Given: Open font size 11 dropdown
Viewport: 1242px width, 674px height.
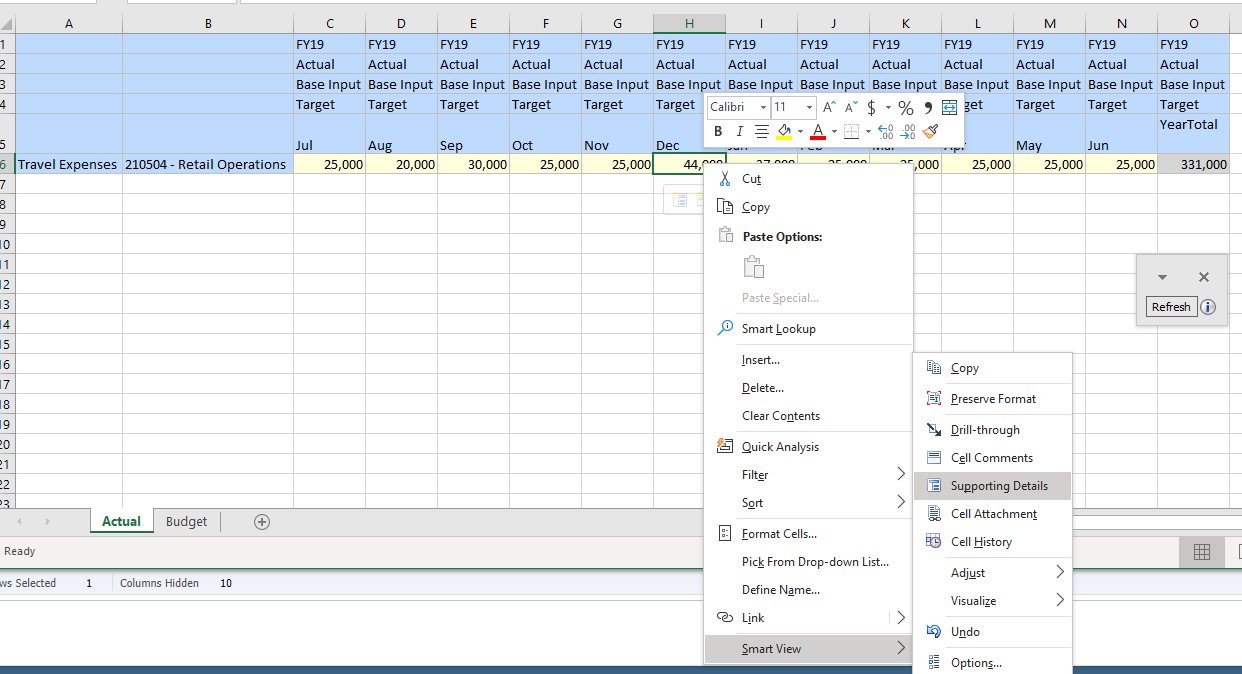Looking at the screenshot, I should click(x=810, y=107).
